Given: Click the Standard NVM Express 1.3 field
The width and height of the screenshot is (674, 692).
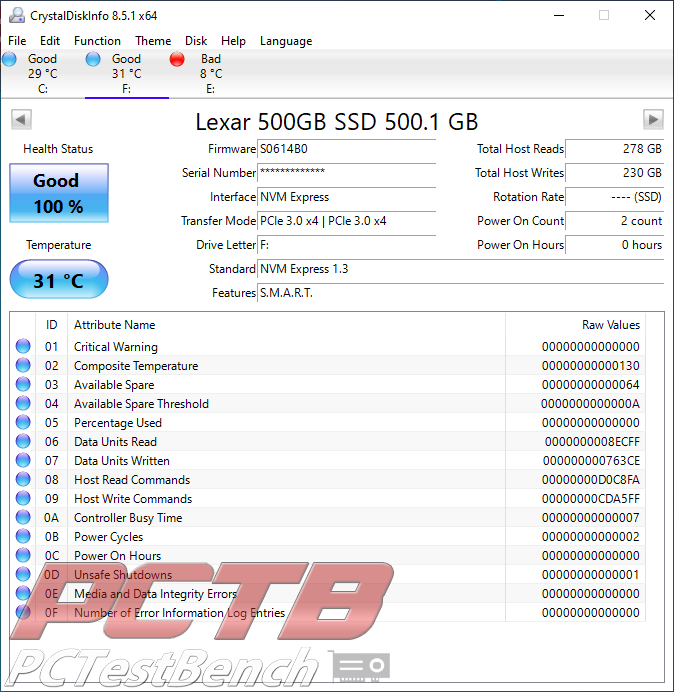Looking at the screenshot, I should [x=460, y=269].
